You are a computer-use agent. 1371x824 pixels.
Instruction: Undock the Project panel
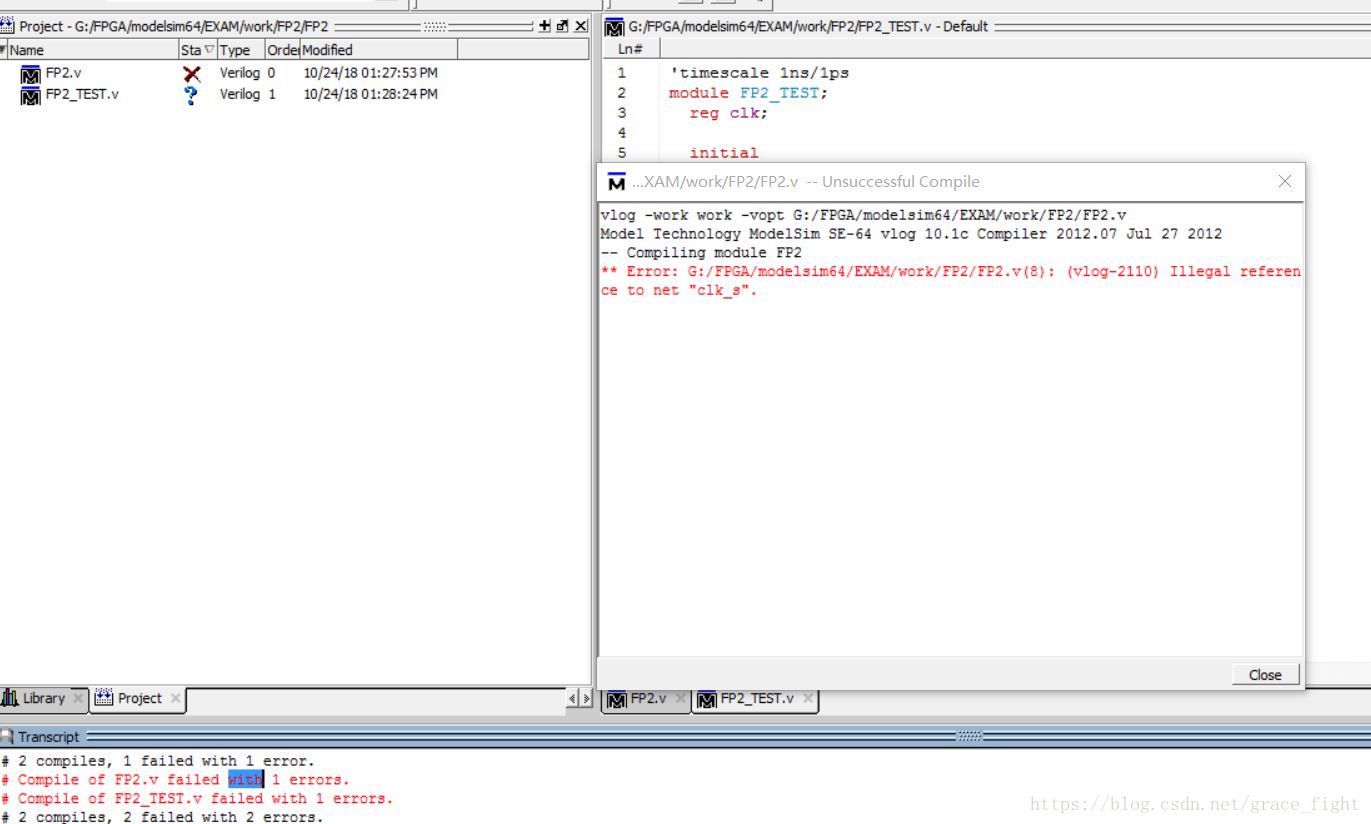(x=562, y=26)
